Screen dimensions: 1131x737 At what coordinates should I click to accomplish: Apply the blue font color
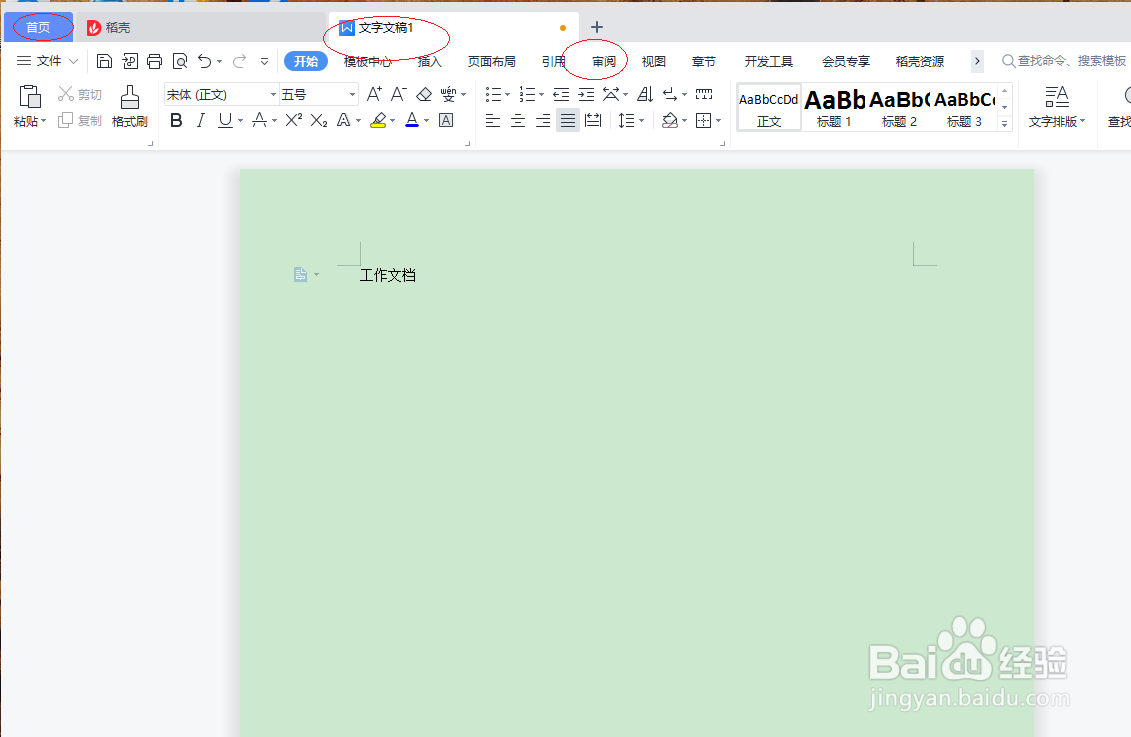click(412, 120)
